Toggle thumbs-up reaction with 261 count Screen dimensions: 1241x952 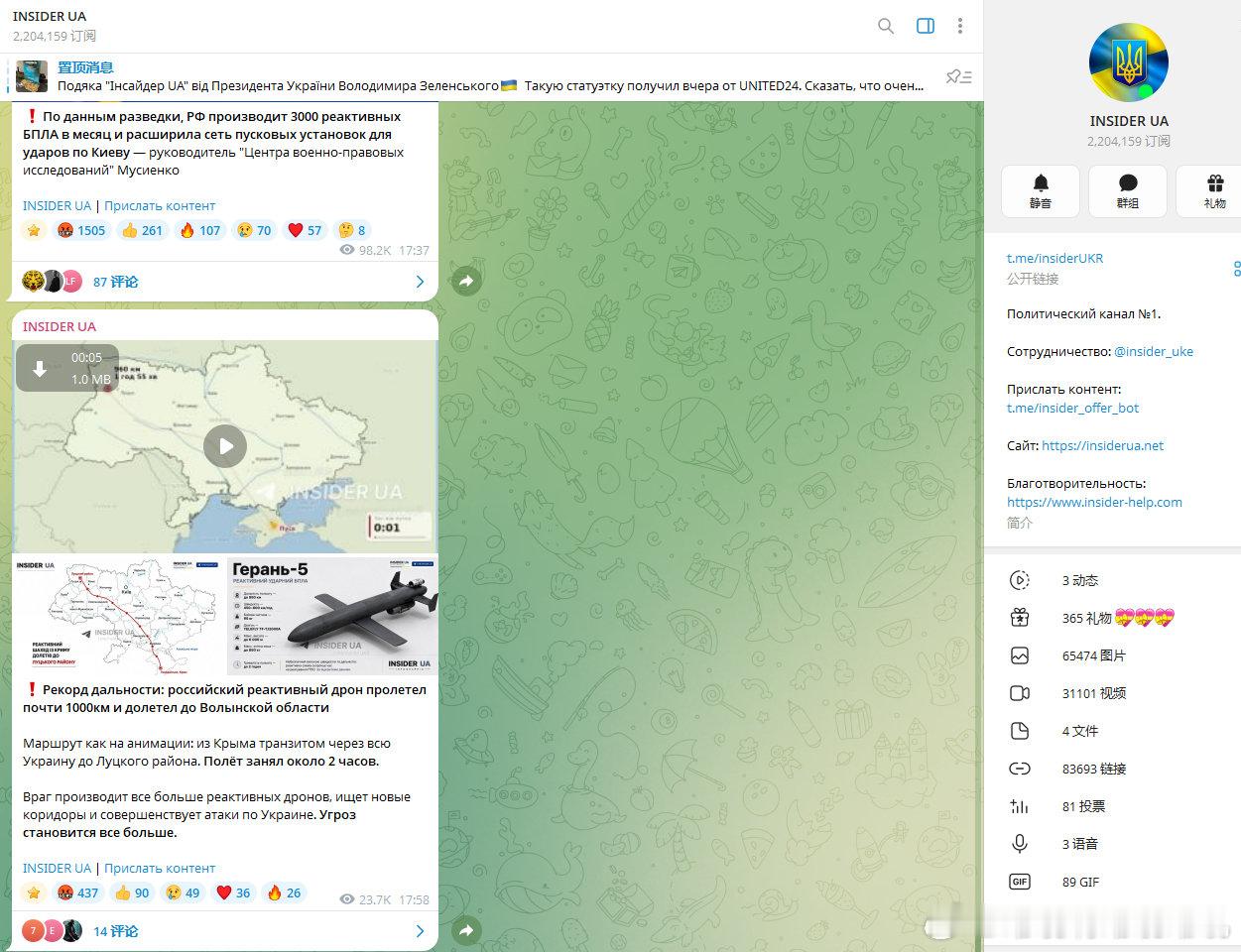142,230
